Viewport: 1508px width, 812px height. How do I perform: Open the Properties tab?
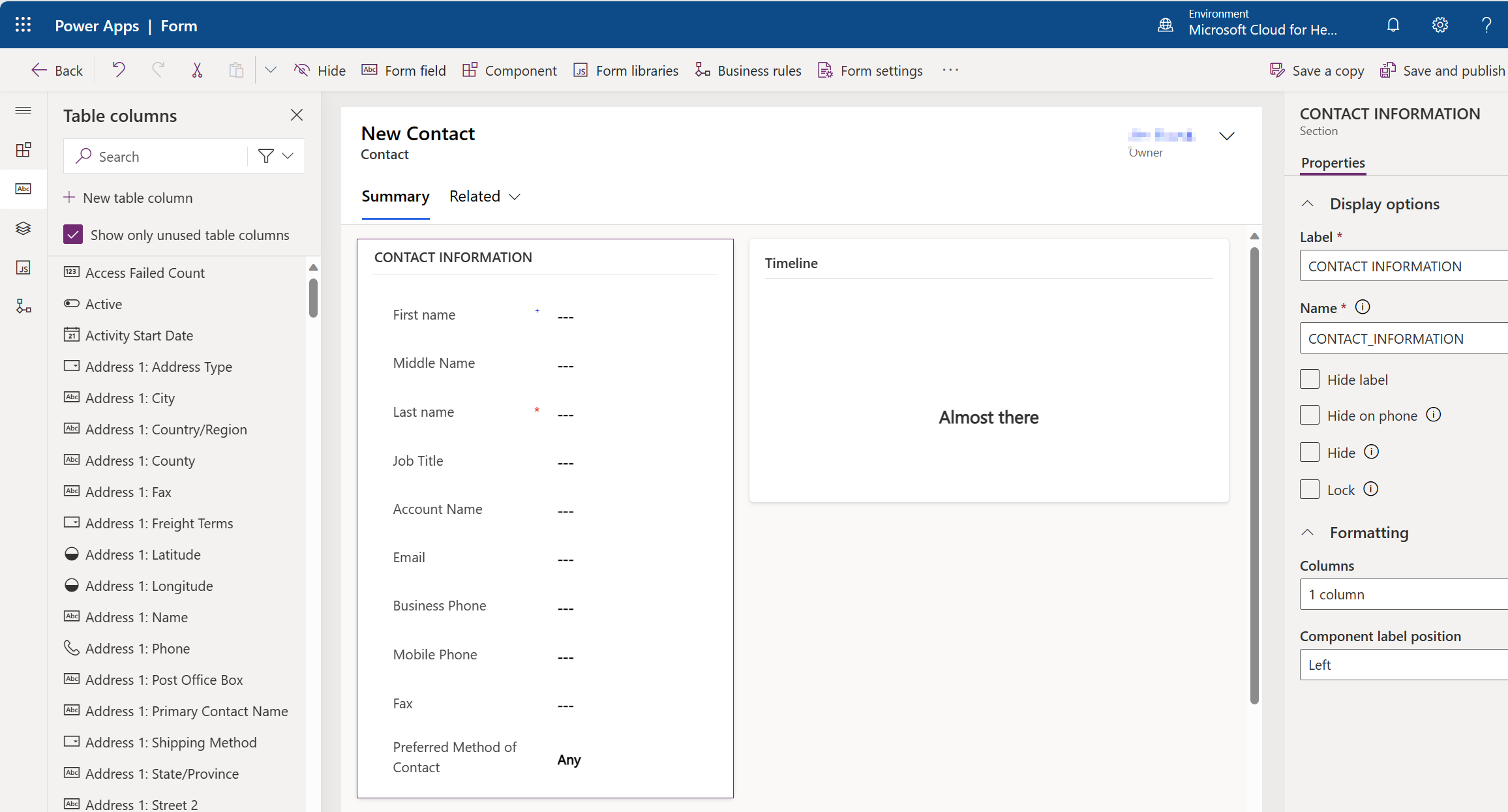[1333, 162]
